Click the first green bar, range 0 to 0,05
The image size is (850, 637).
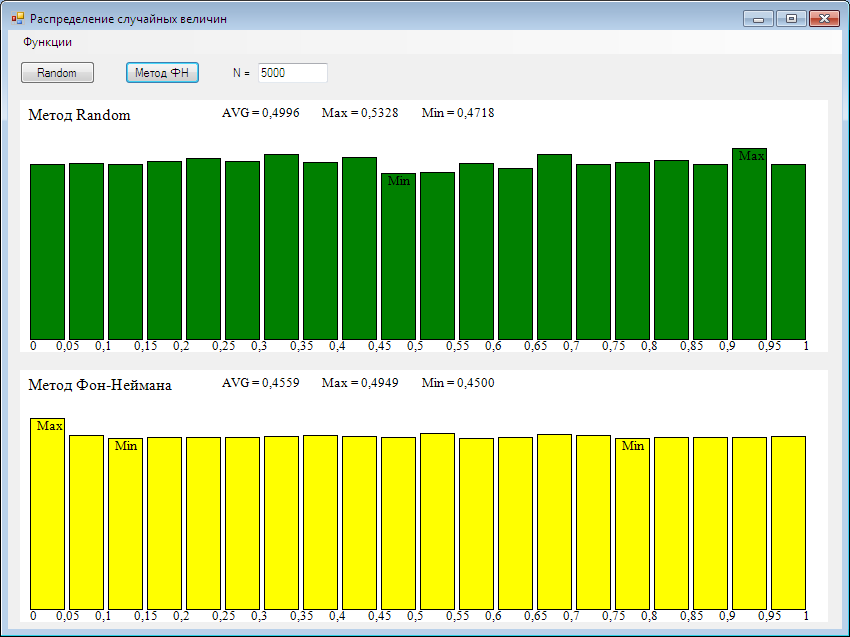[x=47, y=252]
